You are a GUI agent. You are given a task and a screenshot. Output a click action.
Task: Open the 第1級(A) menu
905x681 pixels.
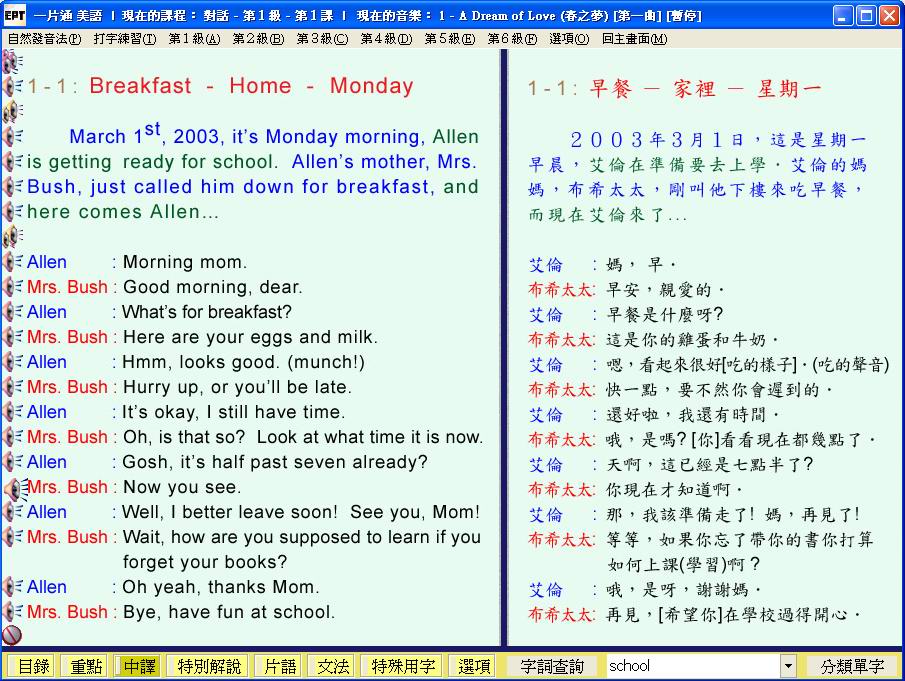194,39
